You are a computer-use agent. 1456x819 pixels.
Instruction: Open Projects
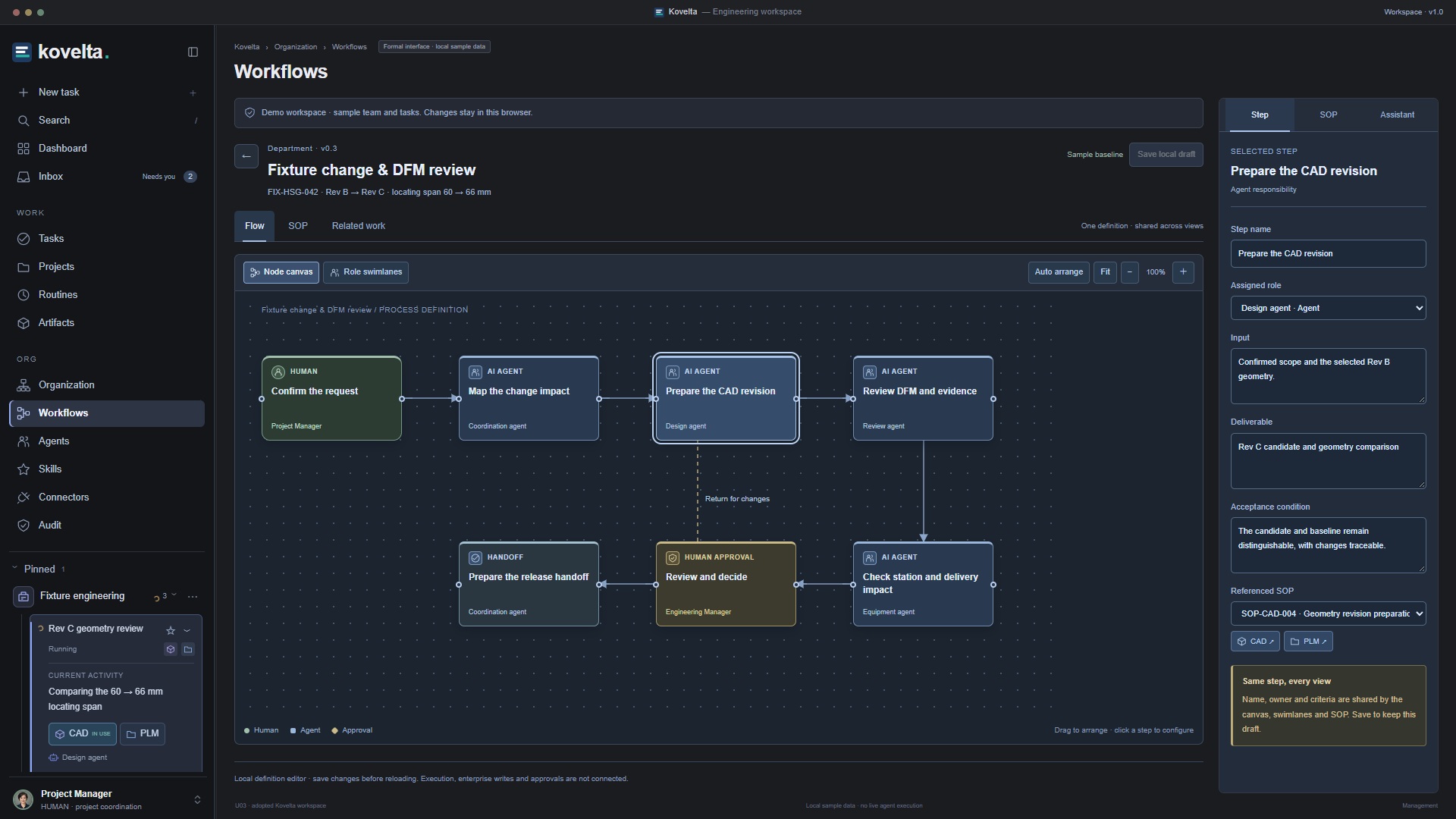pos(107,267)
